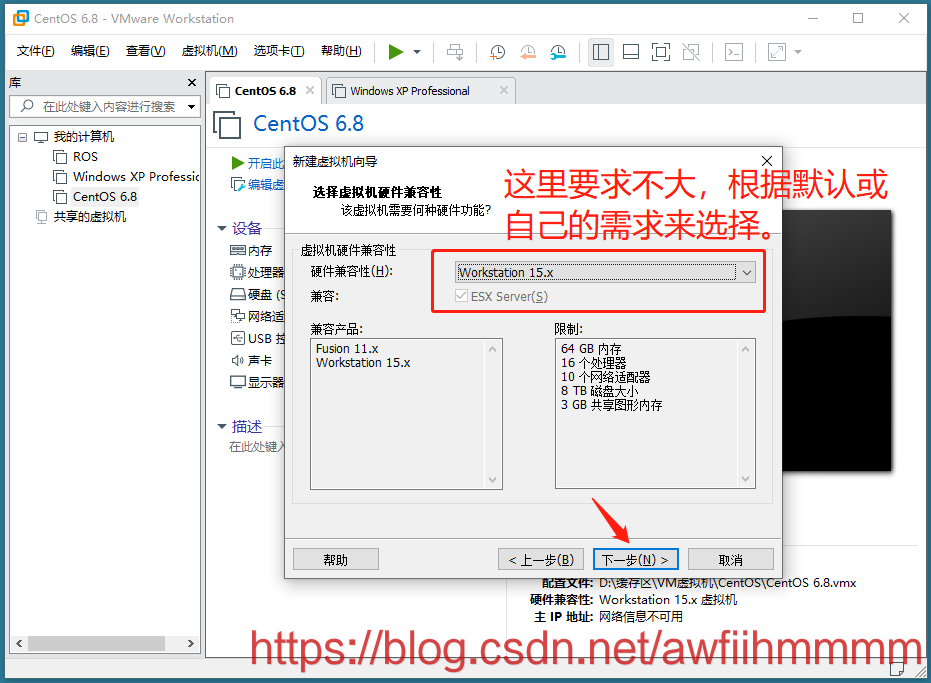Screen dimensions: 931x683
Task: Open the library search dropdown arrow
Action: click(191, 107)
